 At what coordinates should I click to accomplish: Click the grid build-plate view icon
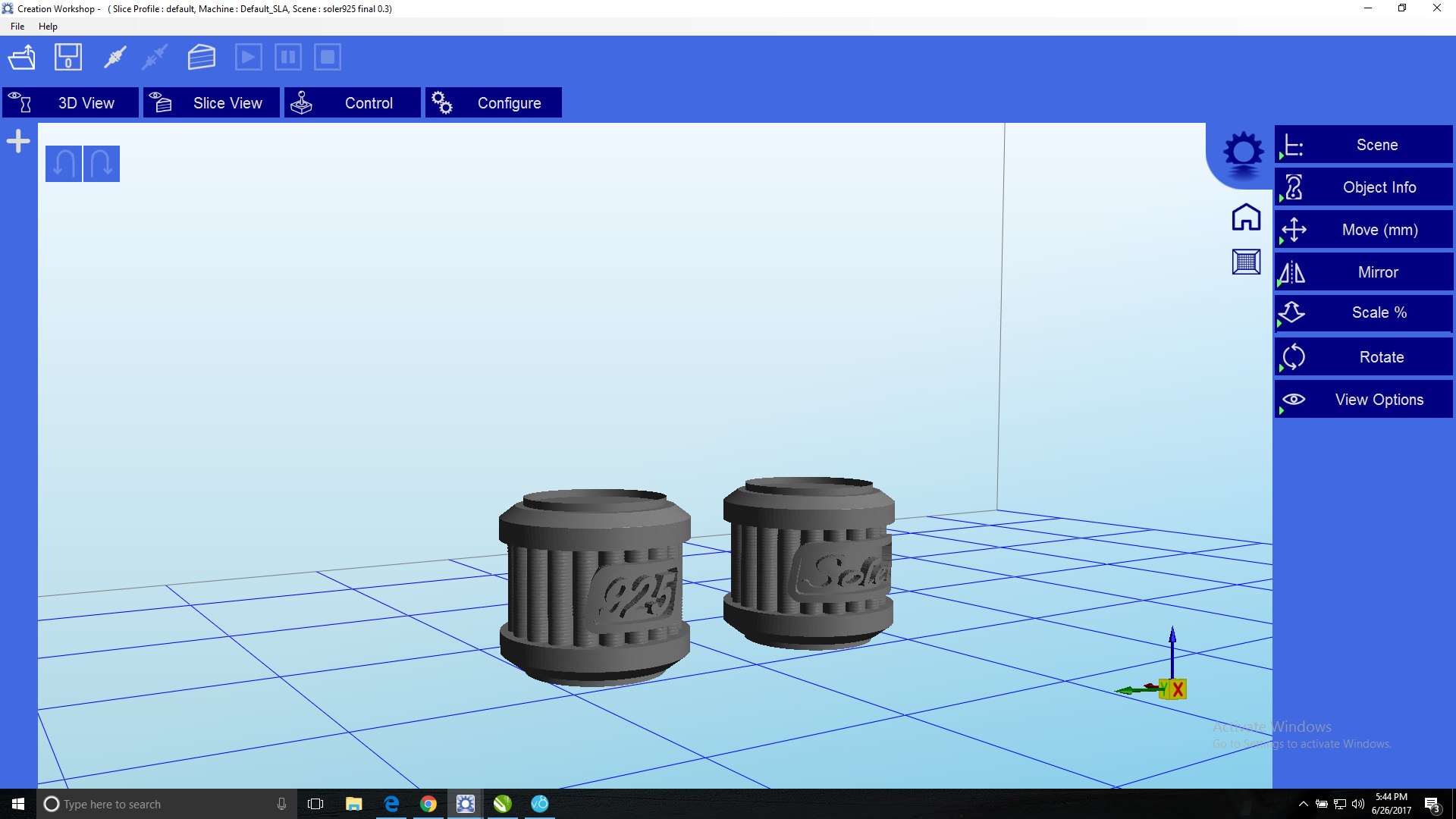[x=1246, y=262]
